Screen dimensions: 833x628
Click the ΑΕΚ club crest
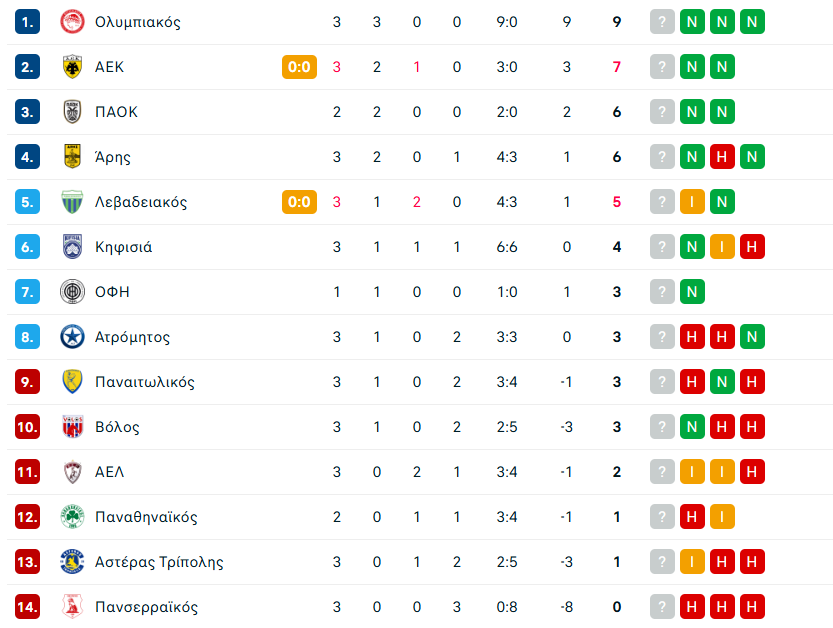tap(72, 67)
